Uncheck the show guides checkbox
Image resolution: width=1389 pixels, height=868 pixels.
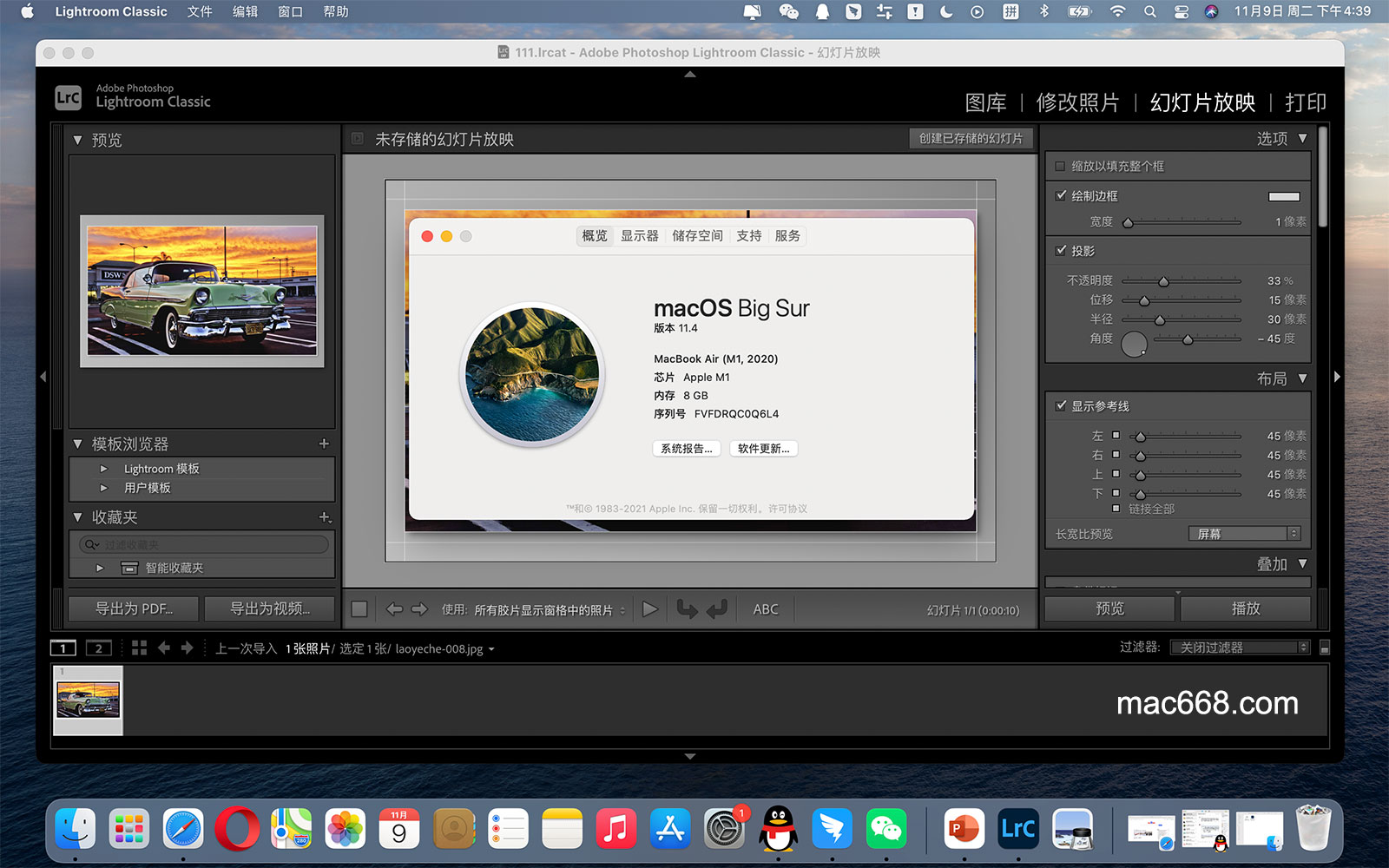tap(1061, 406)
